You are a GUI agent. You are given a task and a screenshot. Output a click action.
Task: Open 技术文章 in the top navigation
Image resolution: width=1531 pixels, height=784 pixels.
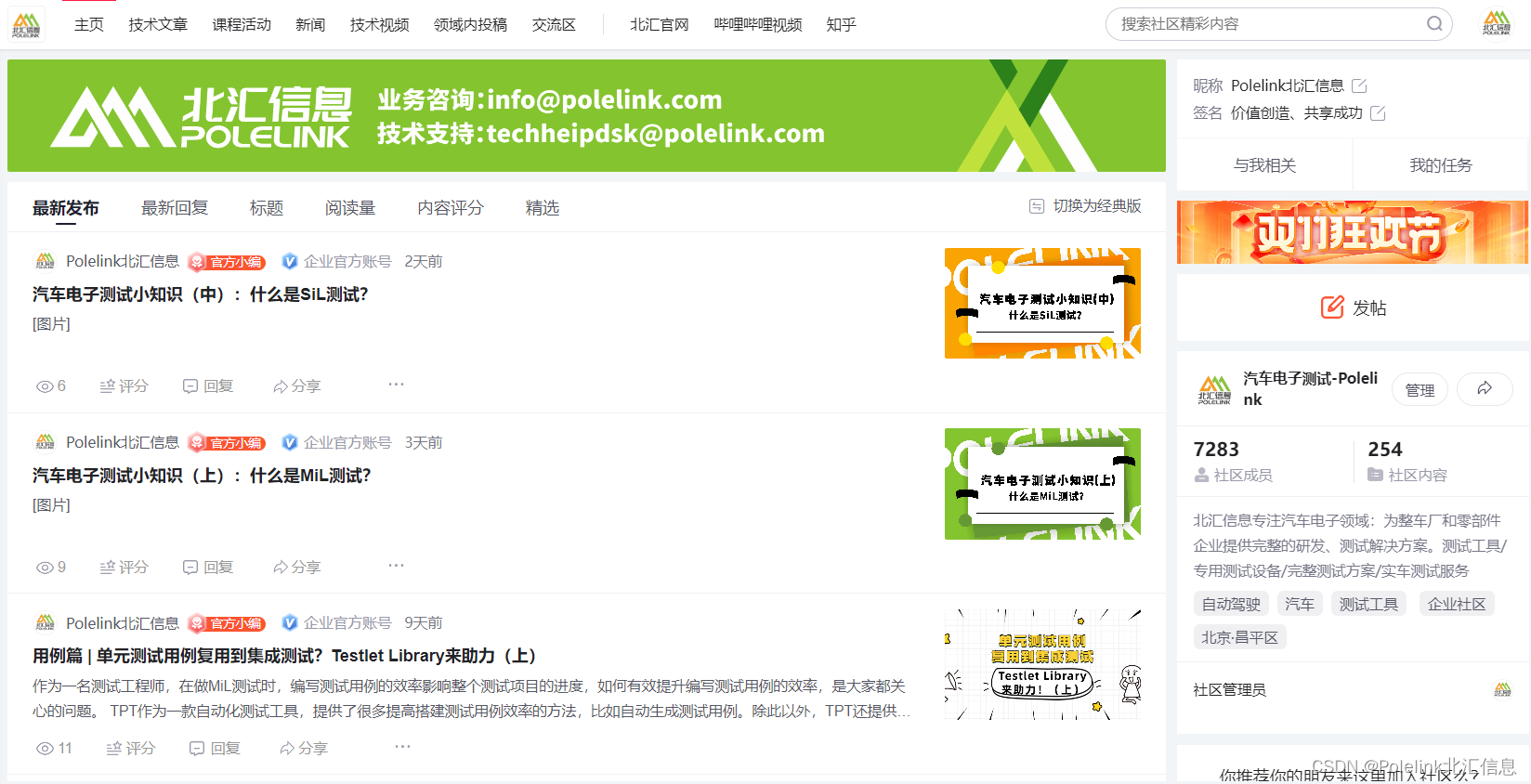(x=158, y=25)
